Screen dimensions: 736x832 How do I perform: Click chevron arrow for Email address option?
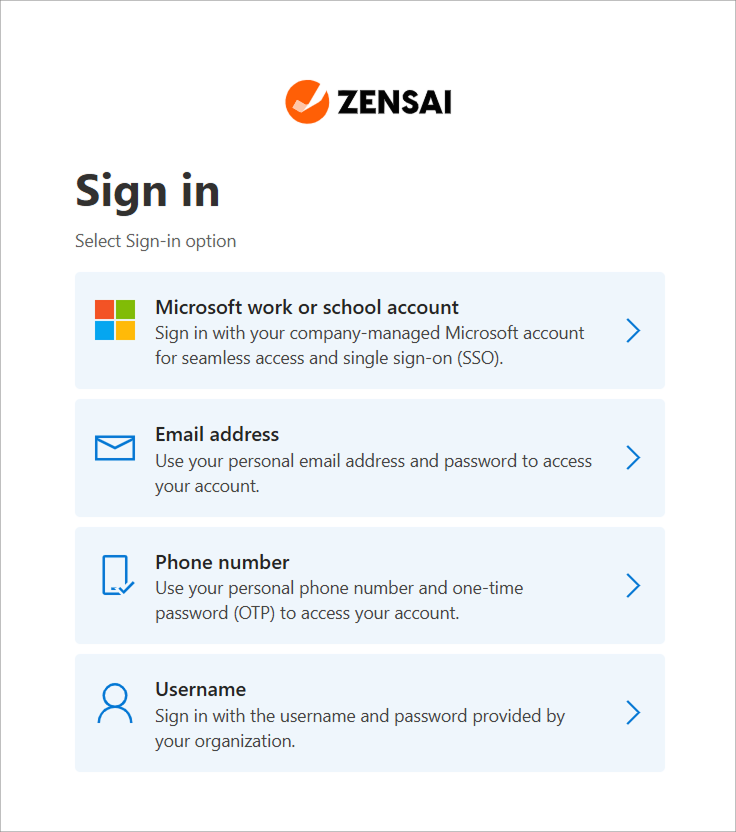tap(633, 458)
